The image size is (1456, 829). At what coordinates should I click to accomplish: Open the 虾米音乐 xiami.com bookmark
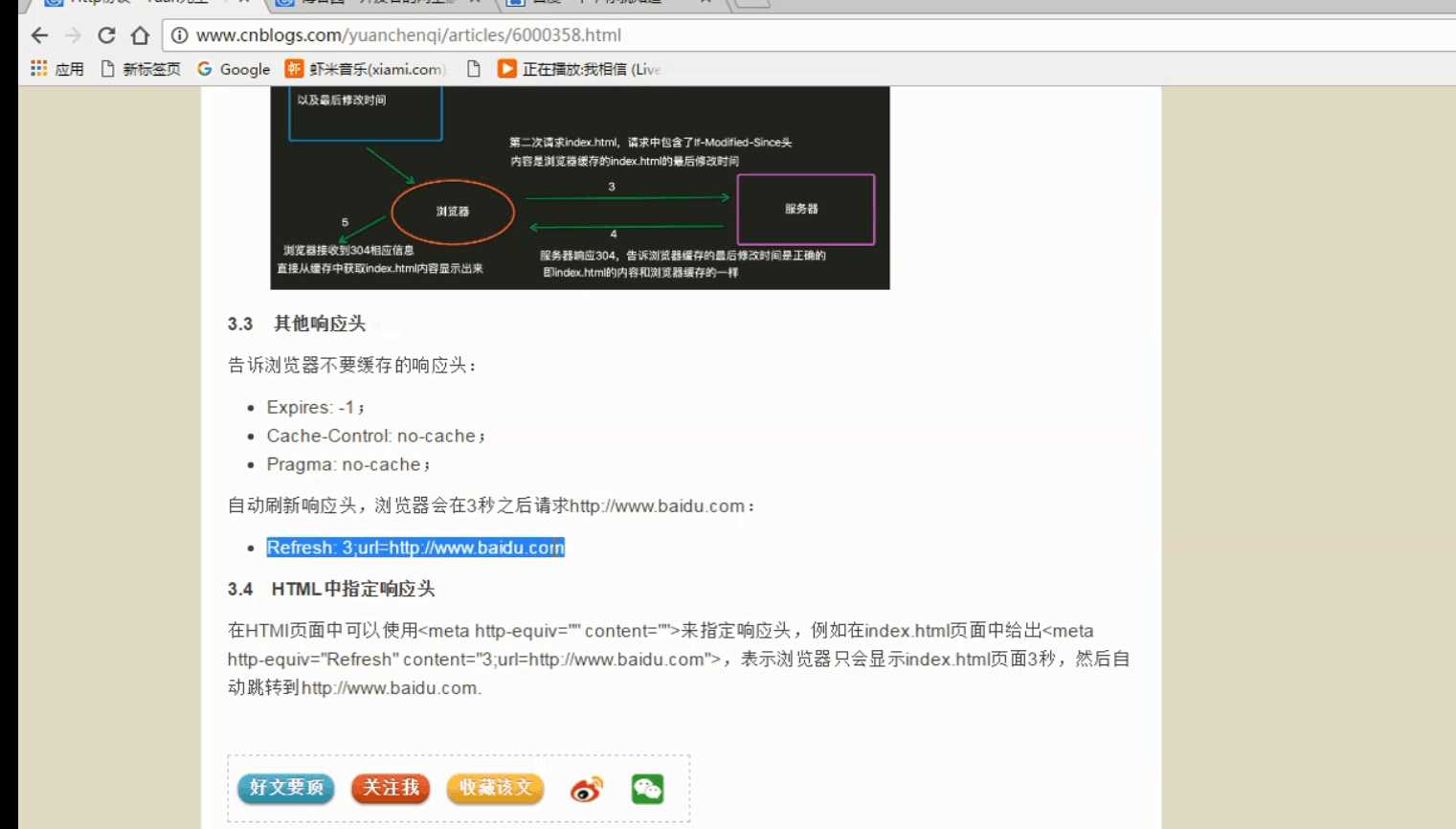pos(365,69)
